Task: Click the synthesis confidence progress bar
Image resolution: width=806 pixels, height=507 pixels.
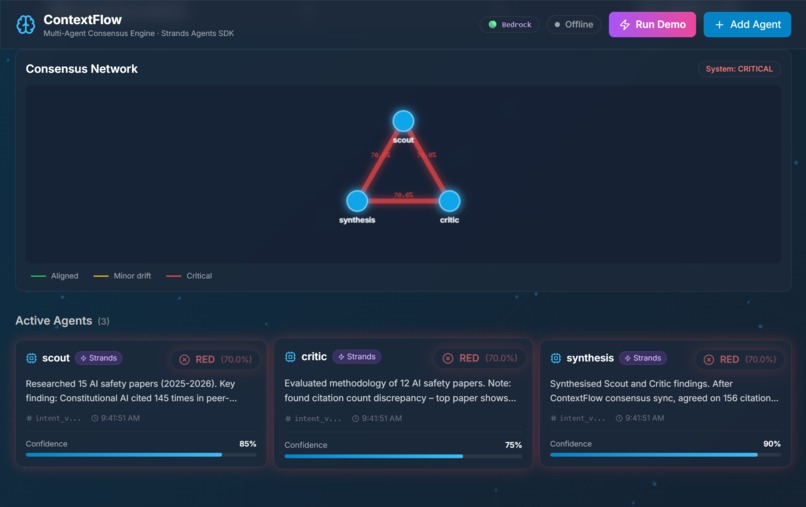Action: tap(665, 455)
